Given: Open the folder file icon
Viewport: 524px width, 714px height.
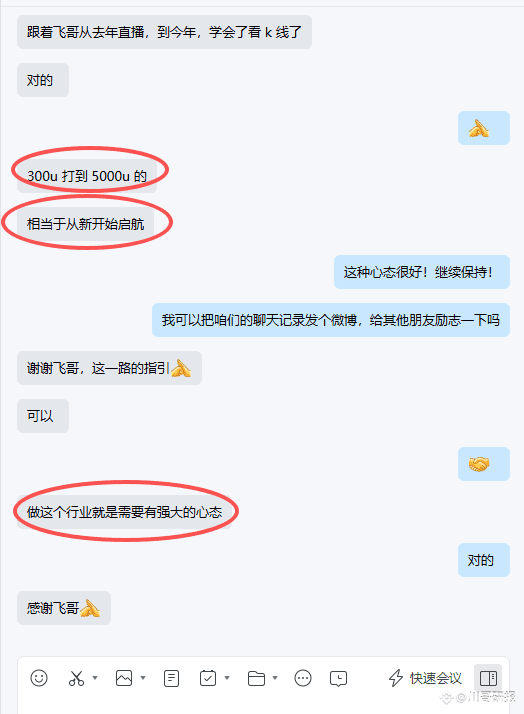Looking at the screenshot, I should 256,678.
